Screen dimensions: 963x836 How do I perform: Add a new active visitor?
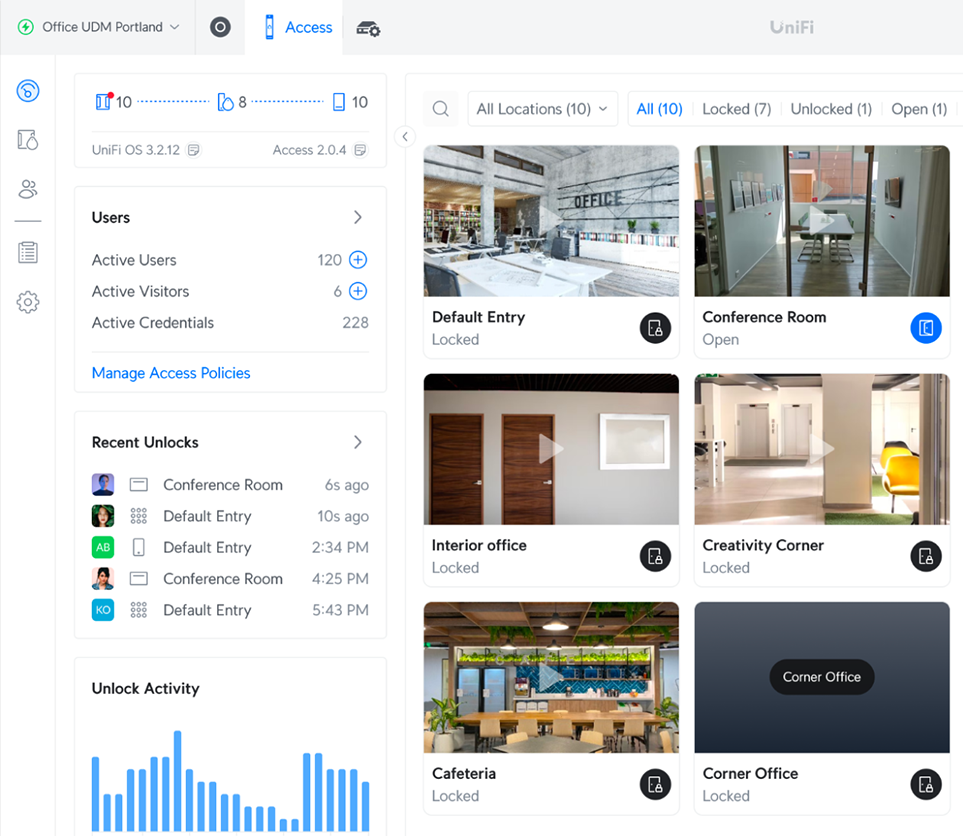click(358, 291)
